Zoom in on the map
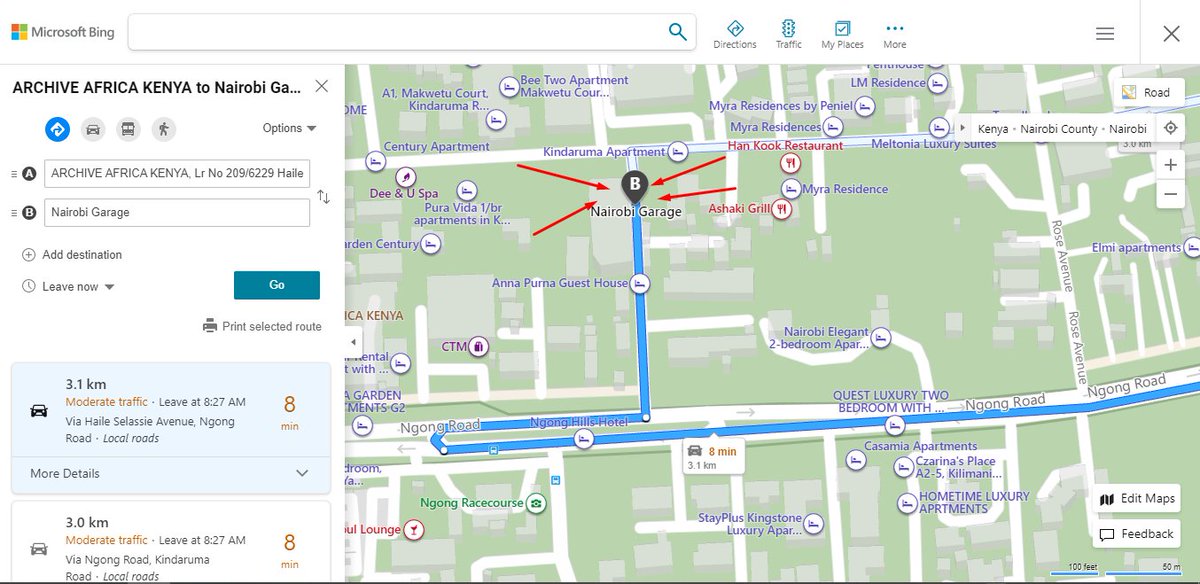 [1170, 164]
